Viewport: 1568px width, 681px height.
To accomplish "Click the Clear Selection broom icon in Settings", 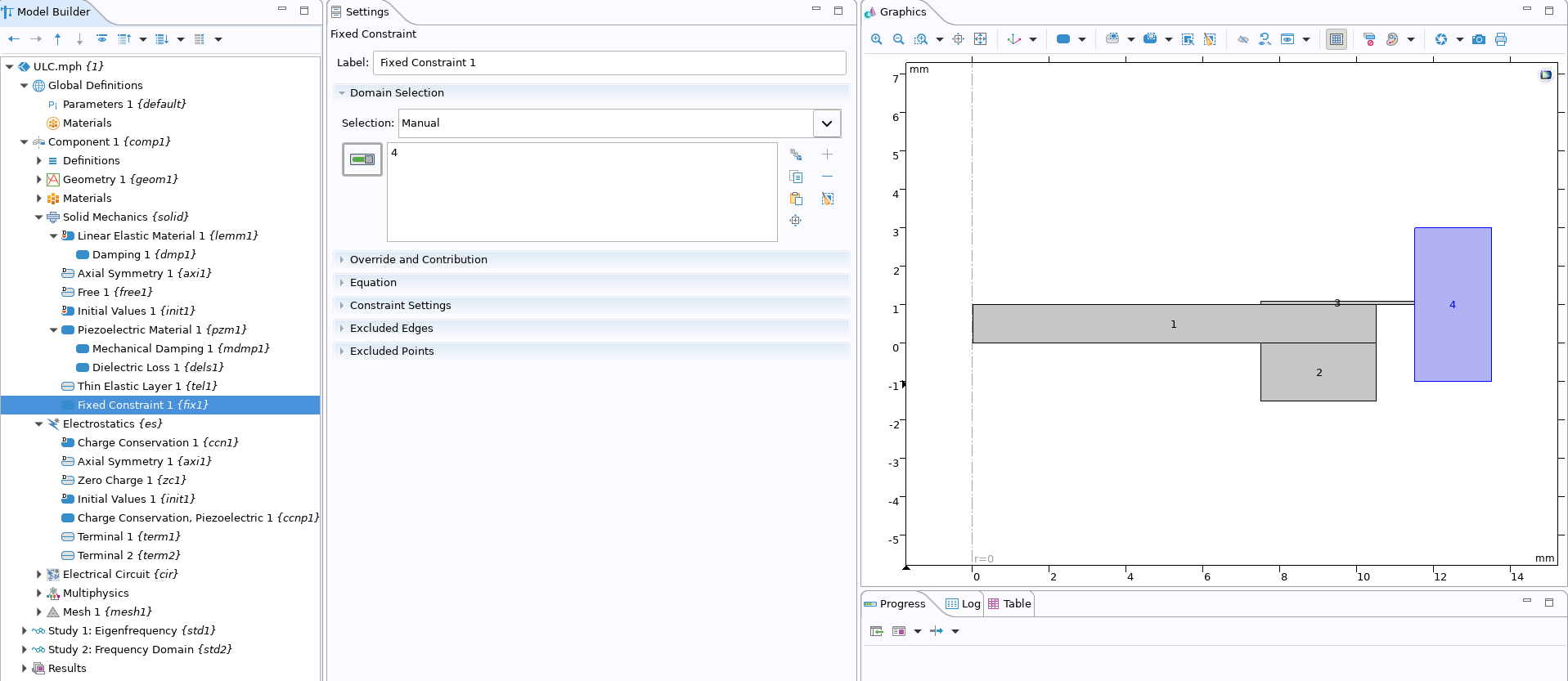I will pos(827,199).
